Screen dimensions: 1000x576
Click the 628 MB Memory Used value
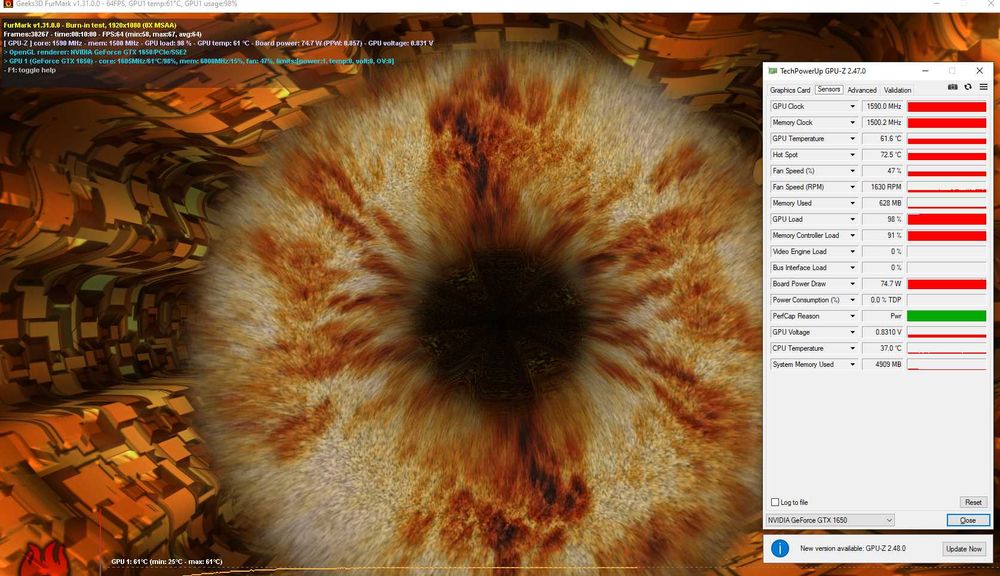(883, 203)
